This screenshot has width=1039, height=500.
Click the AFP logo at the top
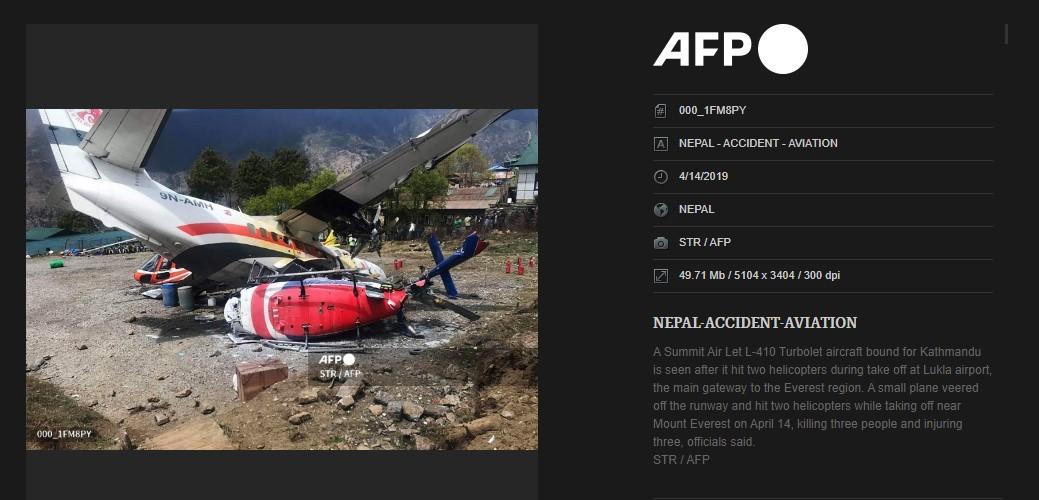tap(730, 49)
